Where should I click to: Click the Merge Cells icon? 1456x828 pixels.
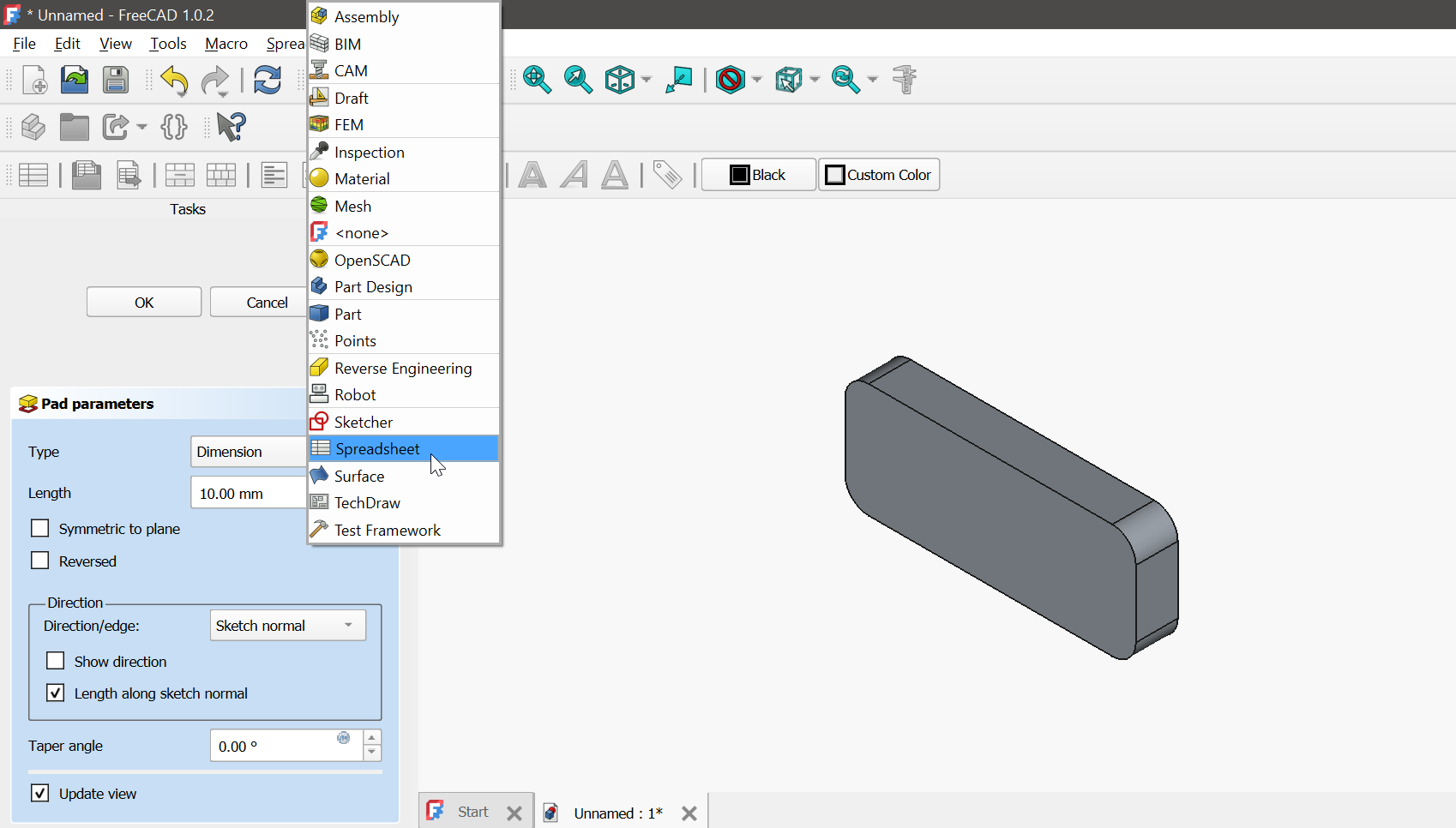tap(180, 175)
